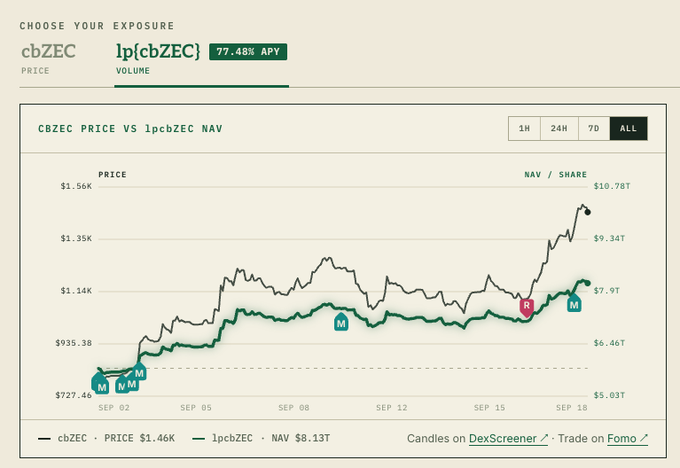Click the 77.48% APY badge
This screenshot has width=680, height=468.
[248, 52]
